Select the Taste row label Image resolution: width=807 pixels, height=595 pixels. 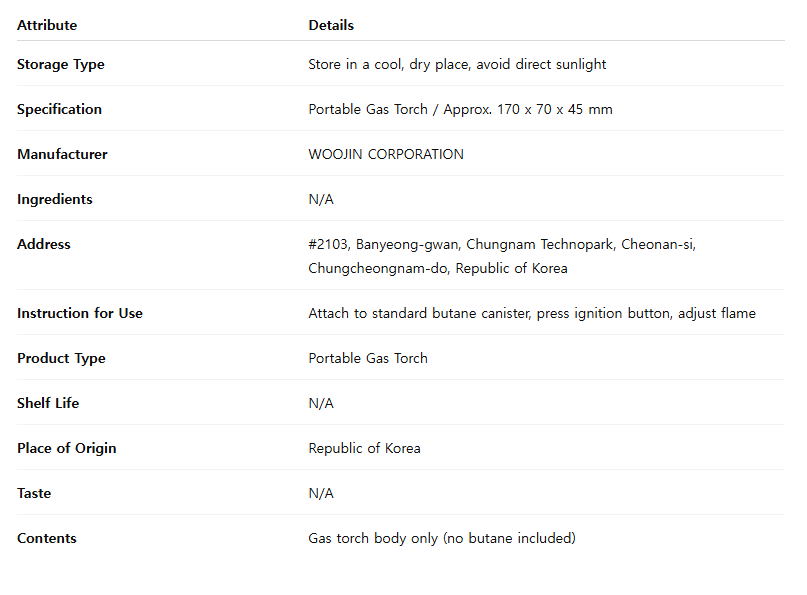[34, 493]
